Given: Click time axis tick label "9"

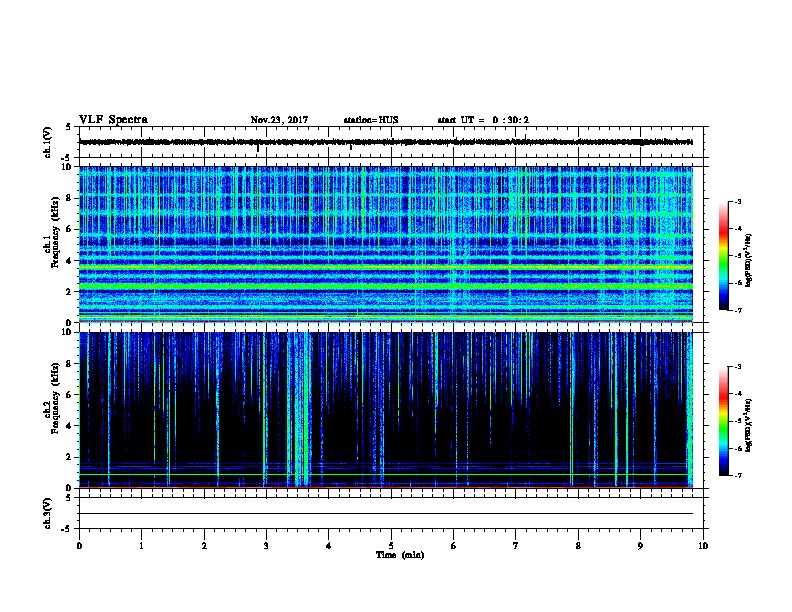Looking at the screenshot, I should [640, 546].
